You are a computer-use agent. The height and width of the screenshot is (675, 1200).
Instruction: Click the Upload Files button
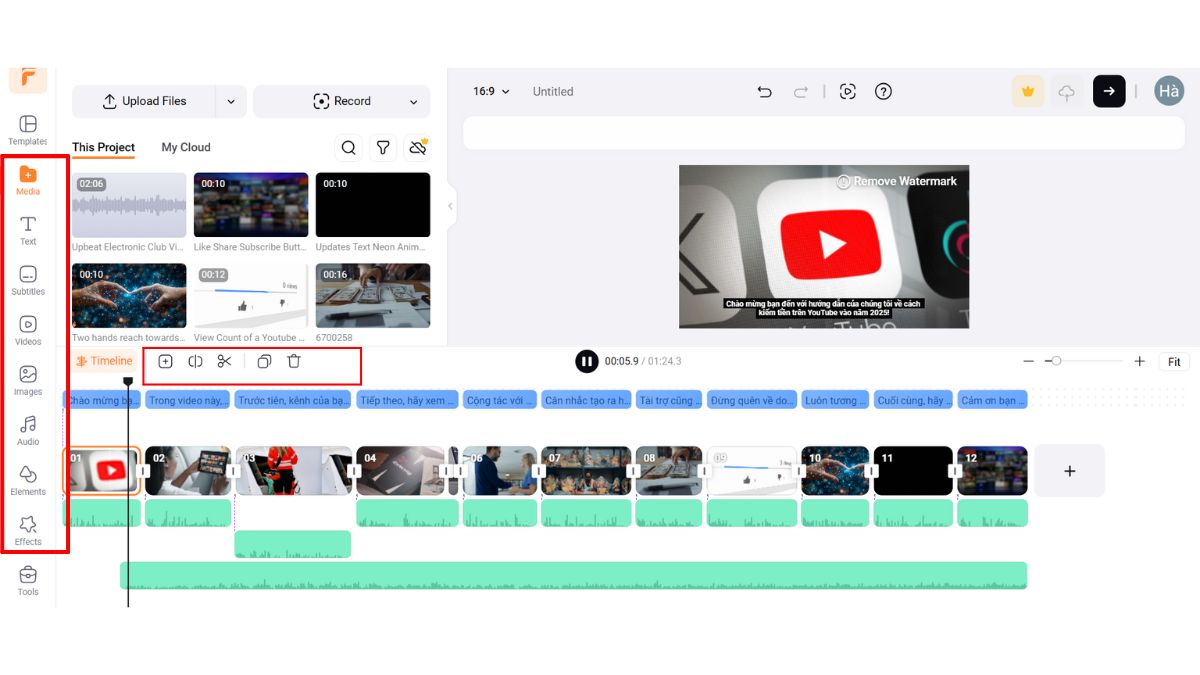click(144, 102)
